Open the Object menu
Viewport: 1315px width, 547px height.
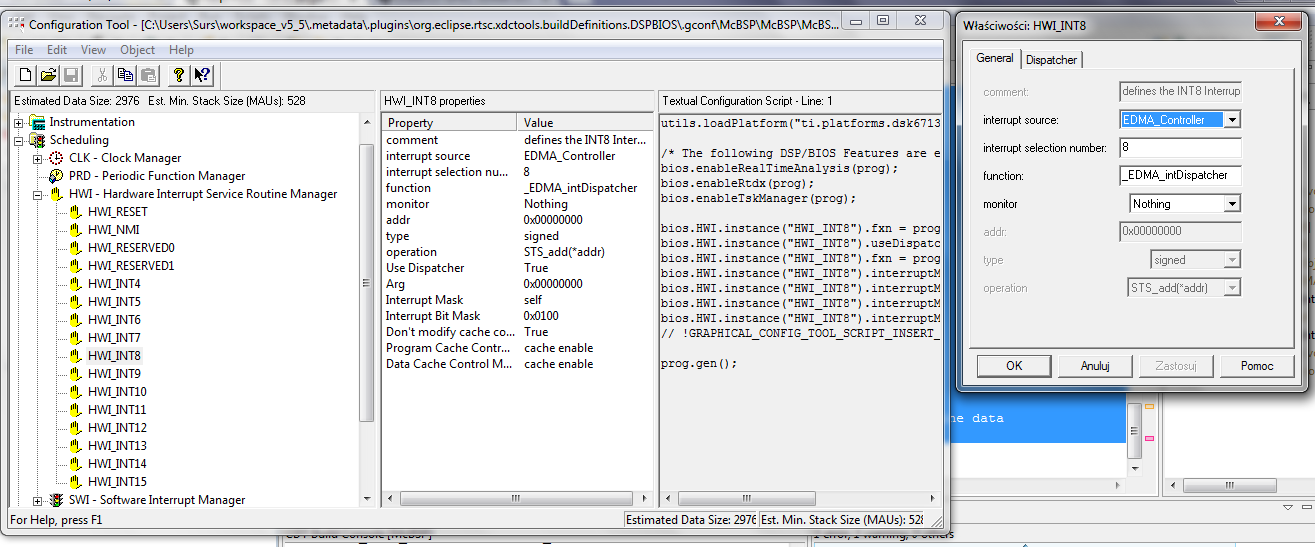[137, 50]
